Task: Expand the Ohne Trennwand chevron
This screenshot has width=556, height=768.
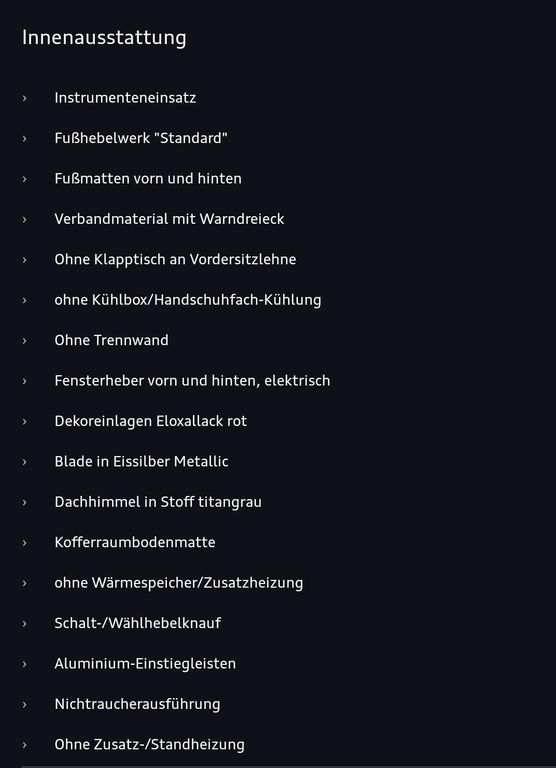Action: [x=24, y=341]
